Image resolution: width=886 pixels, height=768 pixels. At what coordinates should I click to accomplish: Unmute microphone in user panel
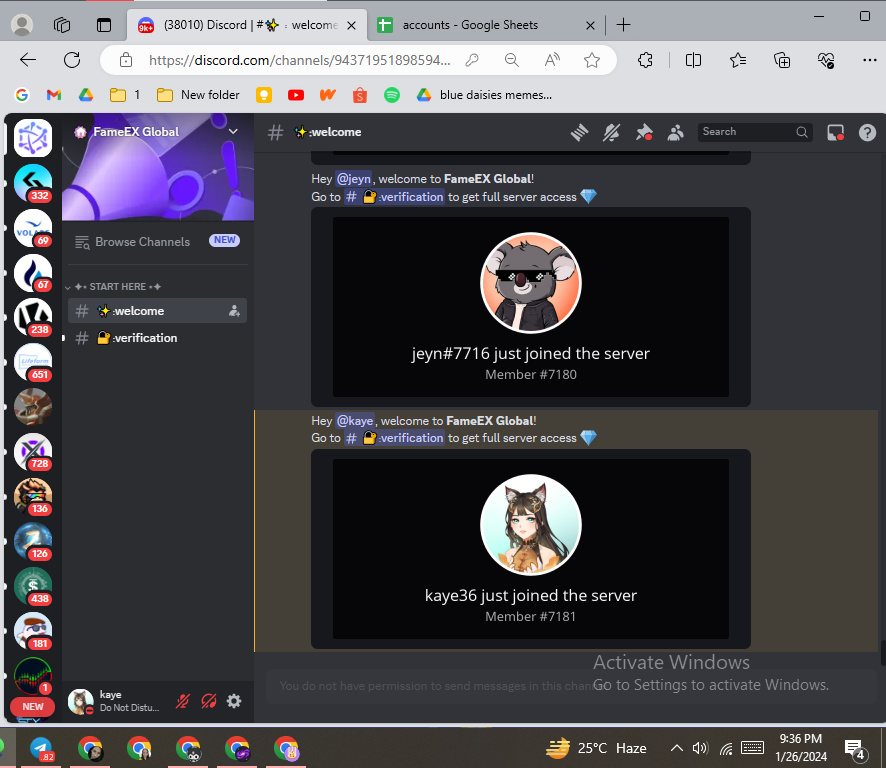coord(183,701)
